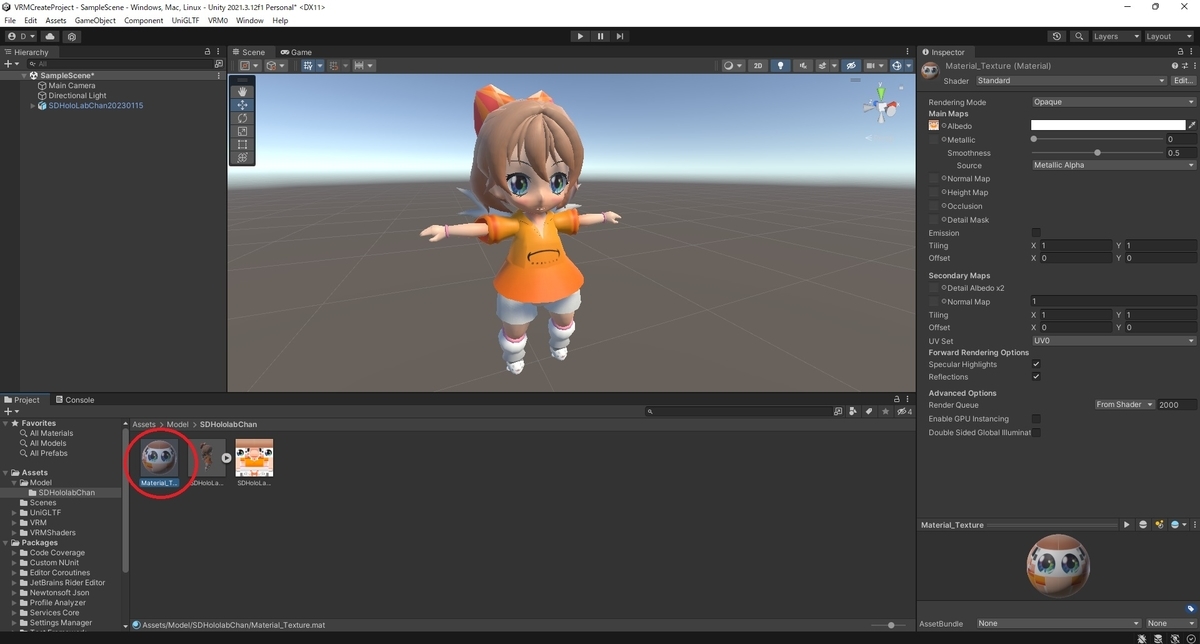Open the Component menu

click(x=143, y=20)
